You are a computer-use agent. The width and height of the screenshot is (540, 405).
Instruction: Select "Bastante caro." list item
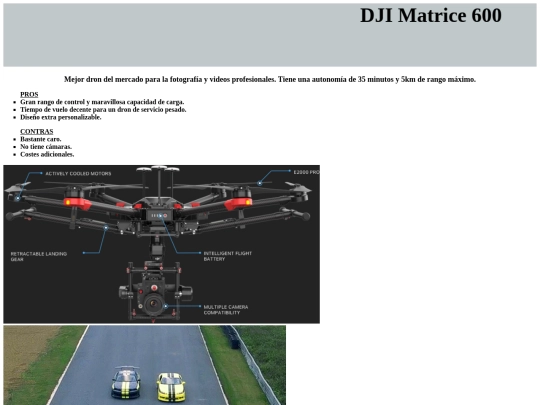pos(41,139)
